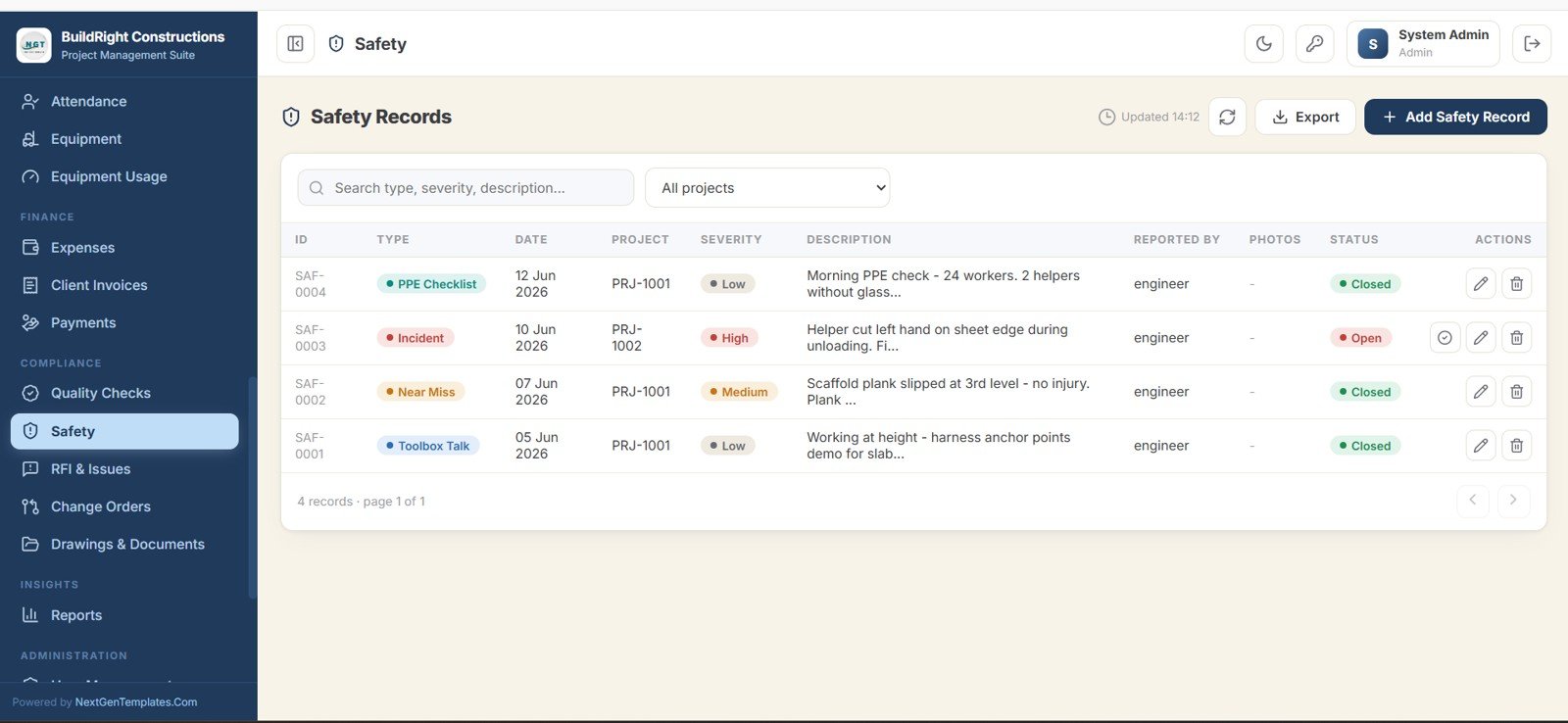Click the BuildRight Constructions logo
Screen dimensions: 1568x723
tap(34, 45)
